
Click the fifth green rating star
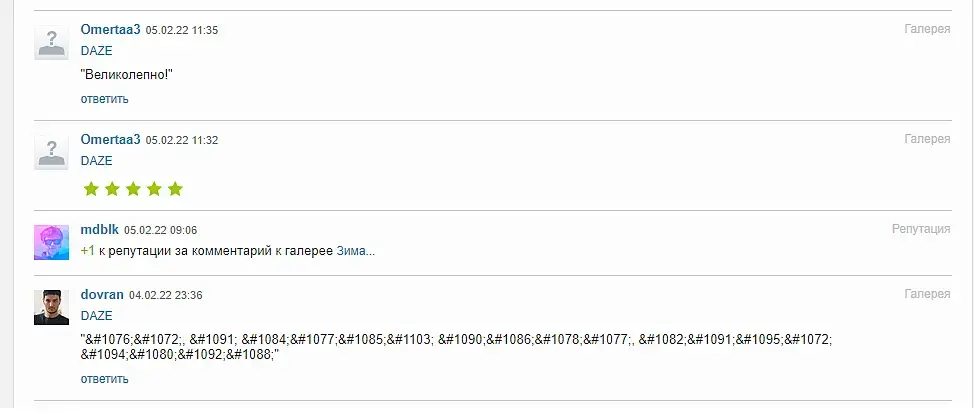(175, 189)
